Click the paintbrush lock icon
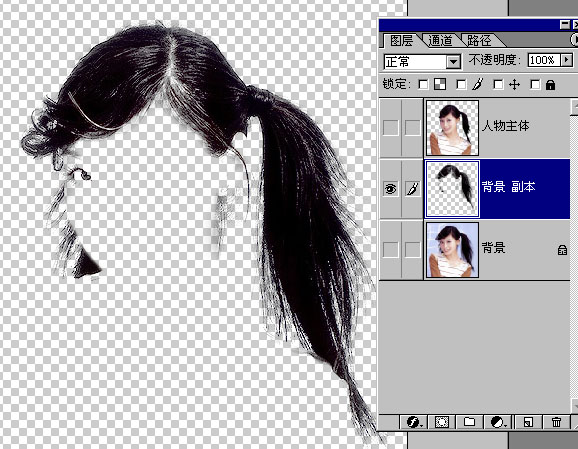The height and width of the screenshot is (449, 578). [x=478, y=84]
